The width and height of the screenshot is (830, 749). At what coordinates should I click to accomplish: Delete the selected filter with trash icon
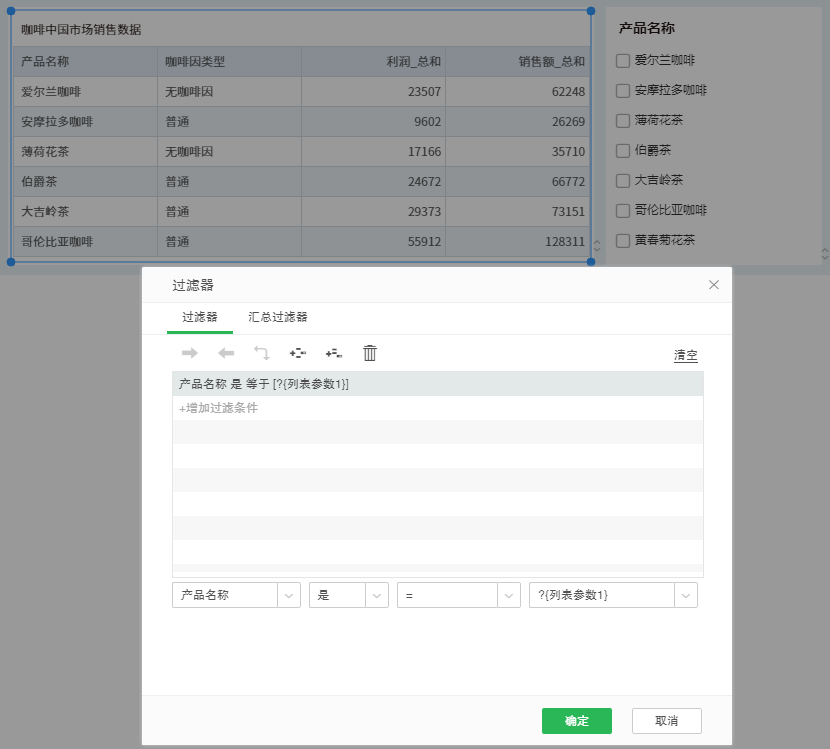[370, 353]
